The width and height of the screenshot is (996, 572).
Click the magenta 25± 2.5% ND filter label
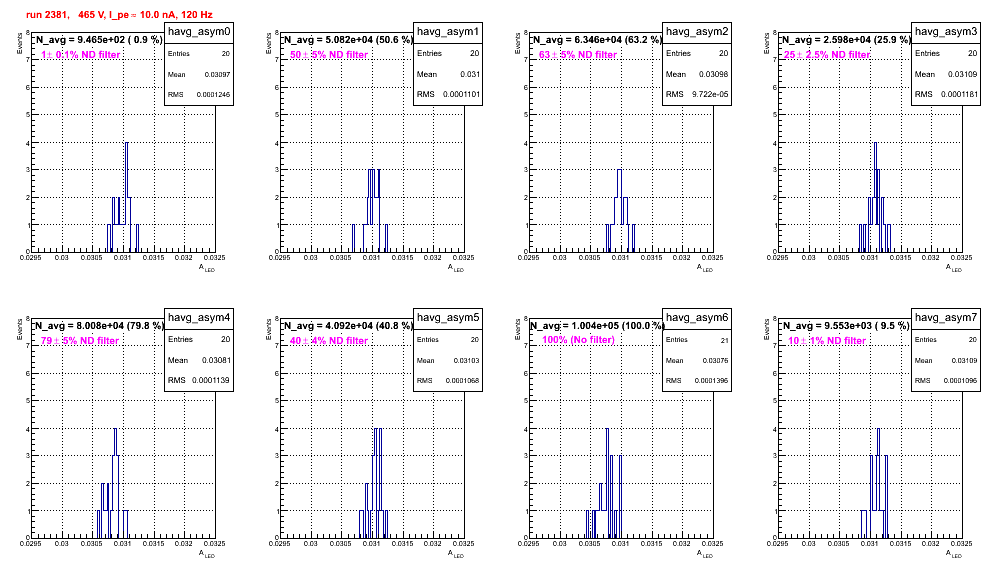(827, 55)
